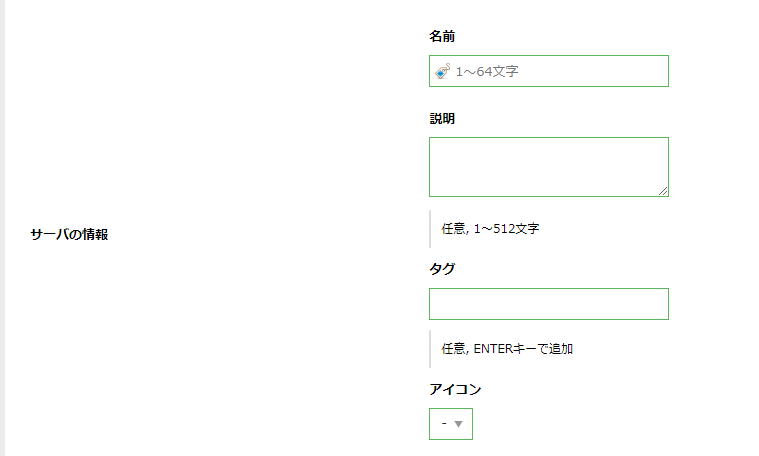
Task: Click the 1~64文字 placeholder text
Action: click(x=487, y=72)
